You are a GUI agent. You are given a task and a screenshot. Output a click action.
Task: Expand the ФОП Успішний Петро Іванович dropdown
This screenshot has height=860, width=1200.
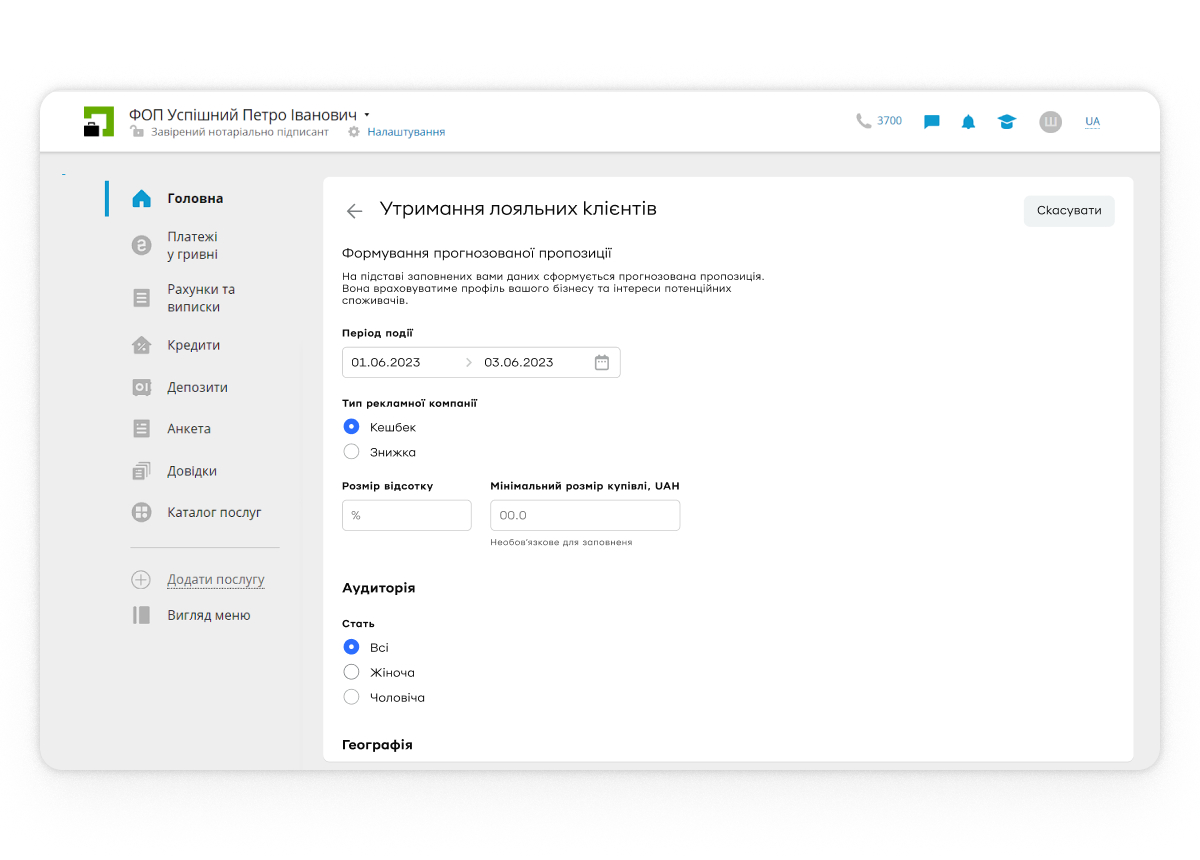367,115
